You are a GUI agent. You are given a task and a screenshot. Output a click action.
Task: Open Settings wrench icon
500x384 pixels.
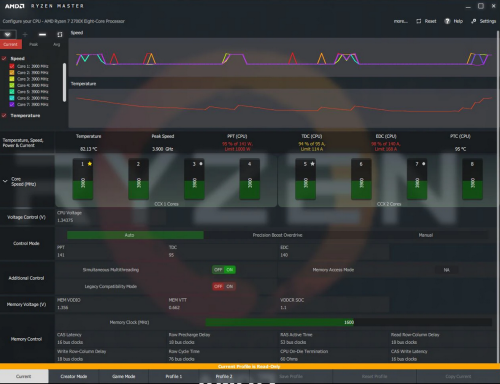[x=474, y=21]
